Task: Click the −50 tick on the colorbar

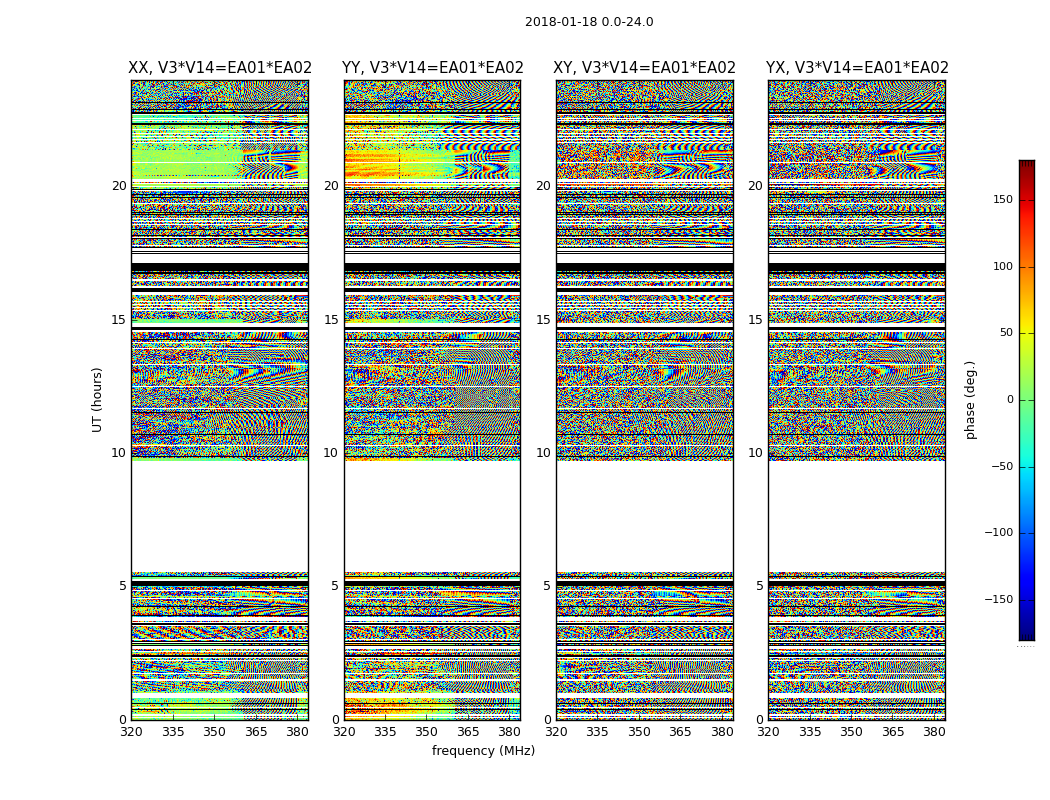Action: point(1002,467)
